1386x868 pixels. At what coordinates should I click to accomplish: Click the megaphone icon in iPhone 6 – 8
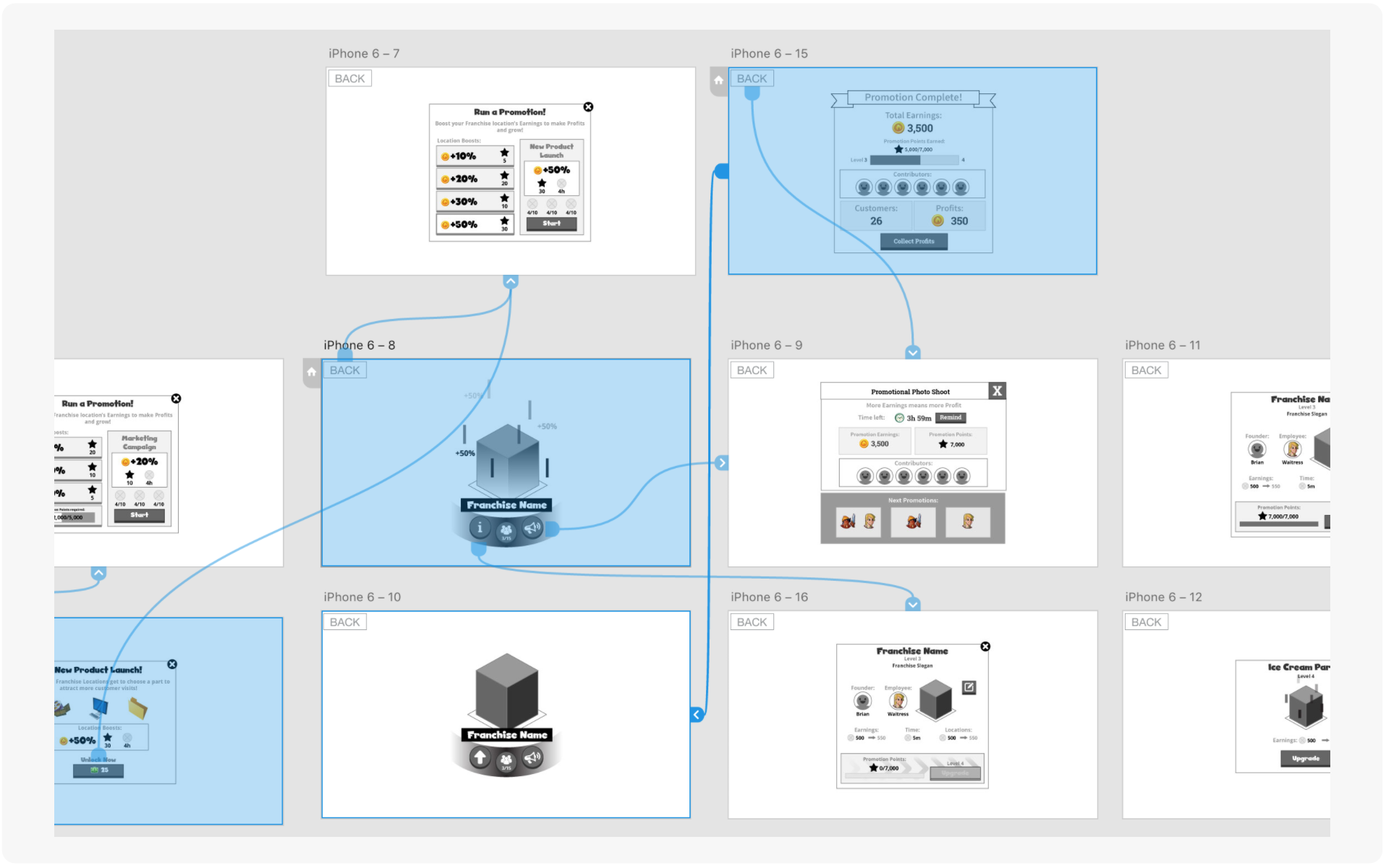click(532, 527)
